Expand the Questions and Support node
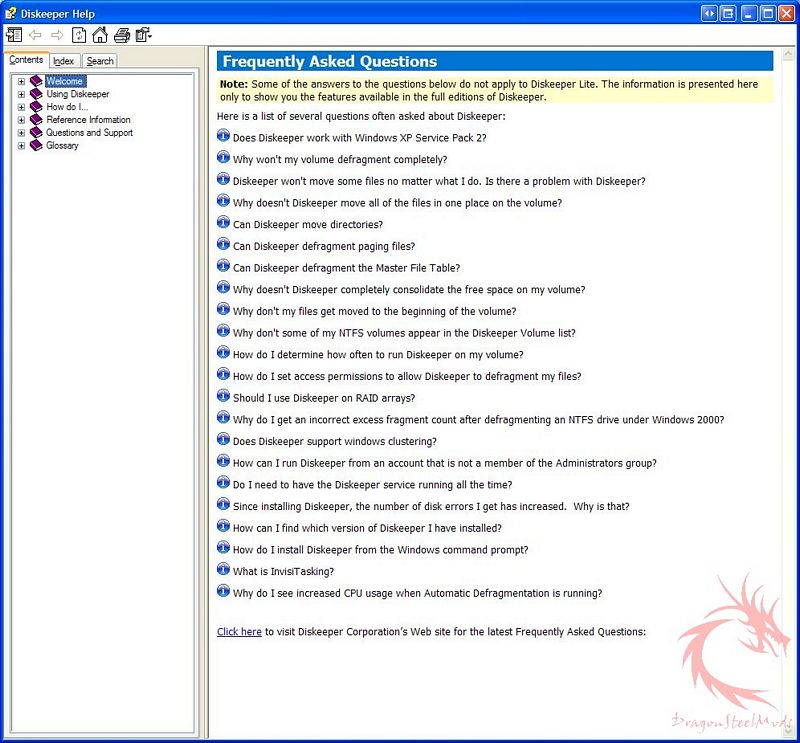 [21, 133]
